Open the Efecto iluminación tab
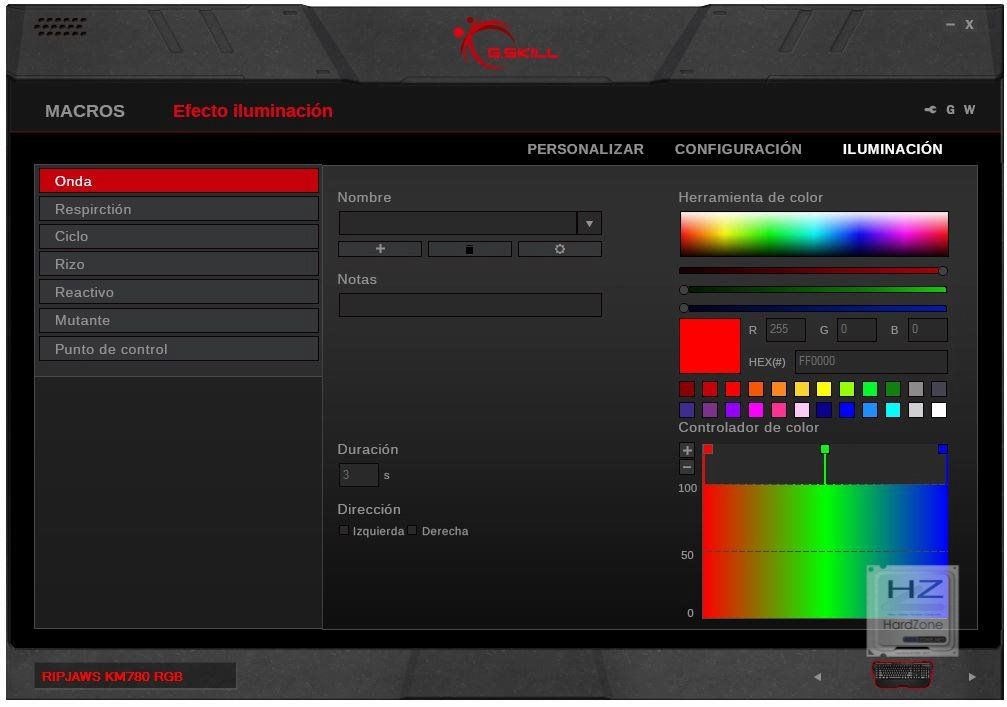The width and height of the screenshot is (1007, 707). 253,111
